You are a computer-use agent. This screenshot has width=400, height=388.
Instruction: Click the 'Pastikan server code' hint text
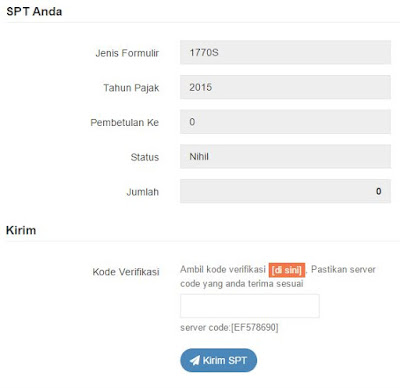coord(278,277)
